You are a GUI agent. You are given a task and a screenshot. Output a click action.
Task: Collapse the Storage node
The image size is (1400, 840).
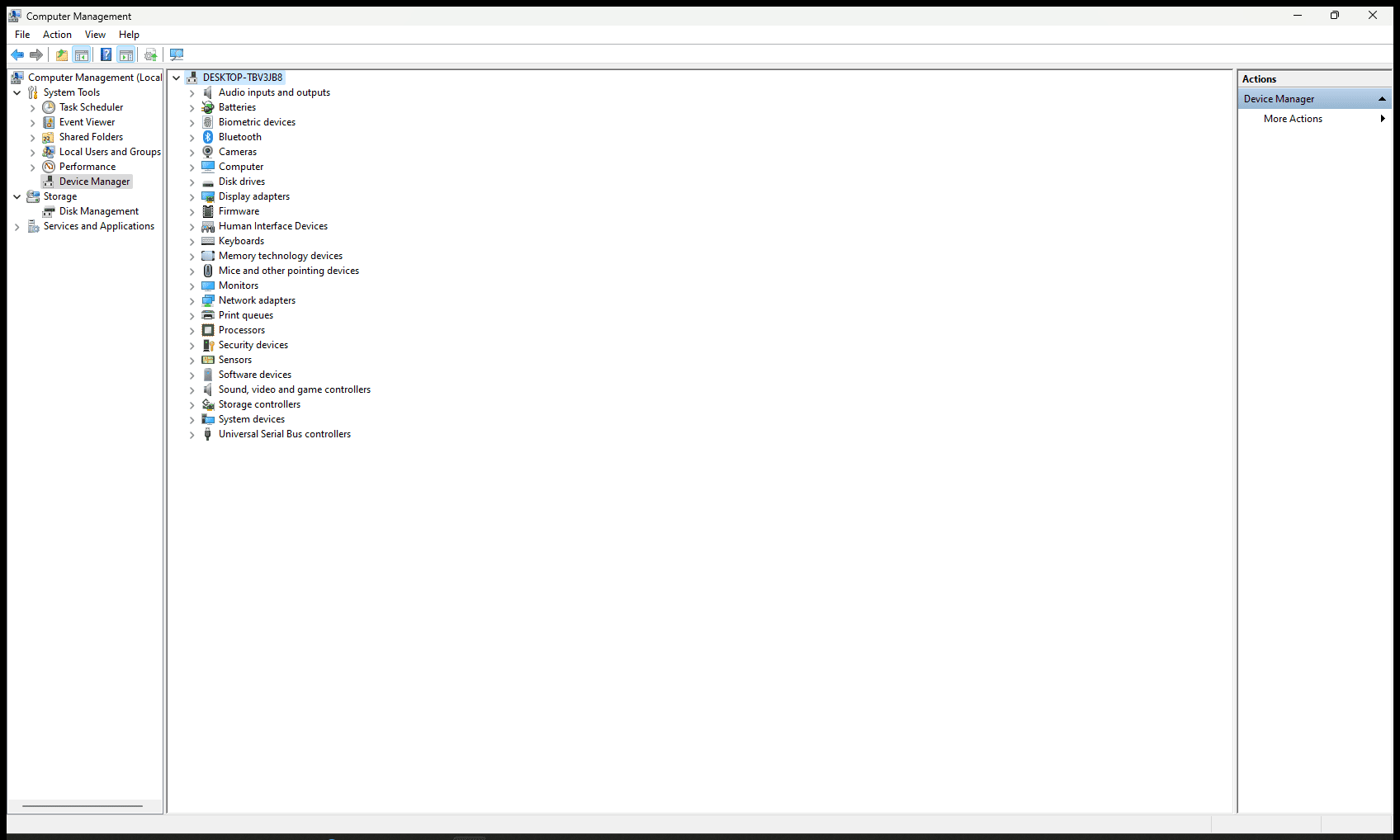[x=17, y=196]
